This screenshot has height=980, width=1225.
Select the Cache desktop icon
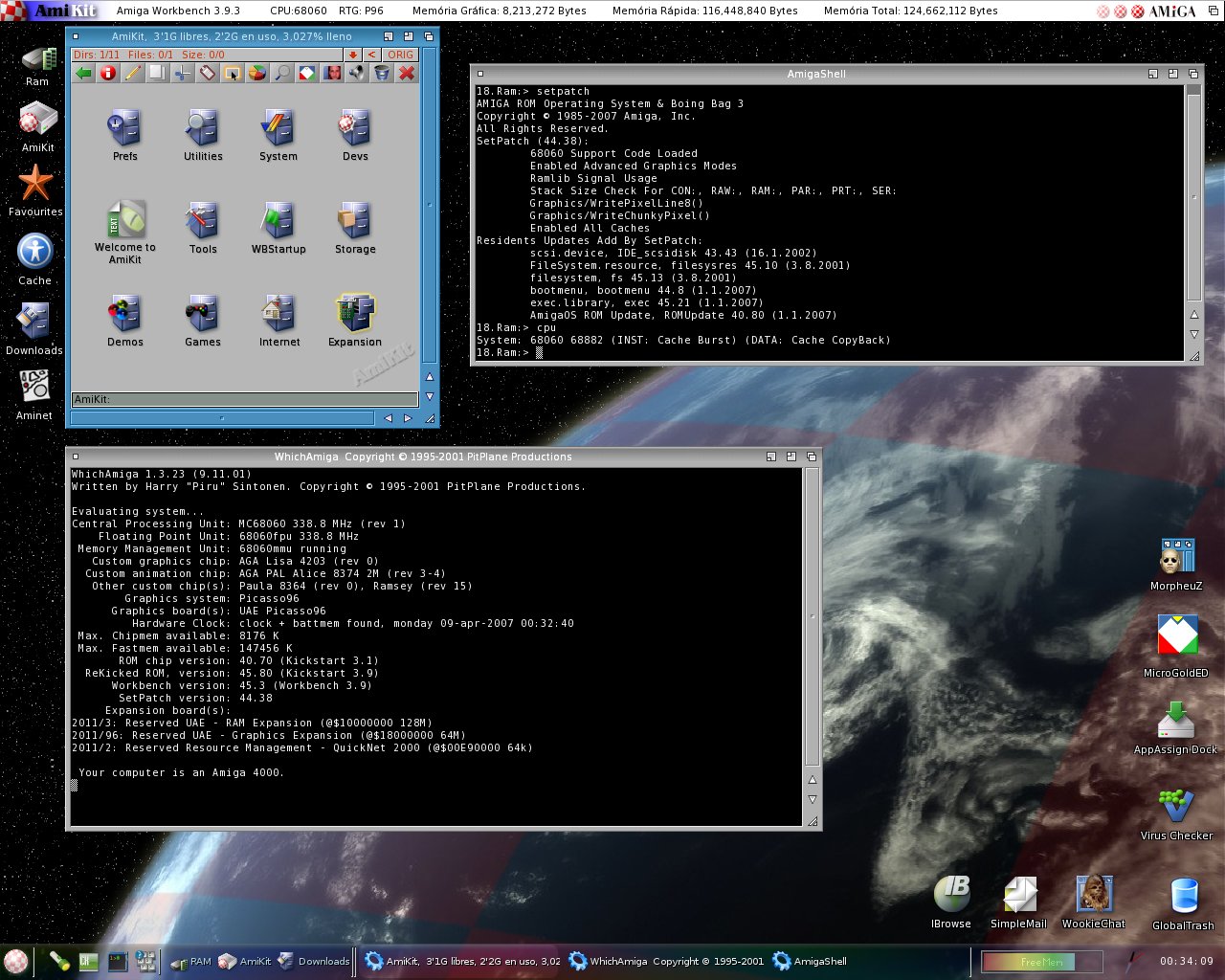click(x=35, y=258)
